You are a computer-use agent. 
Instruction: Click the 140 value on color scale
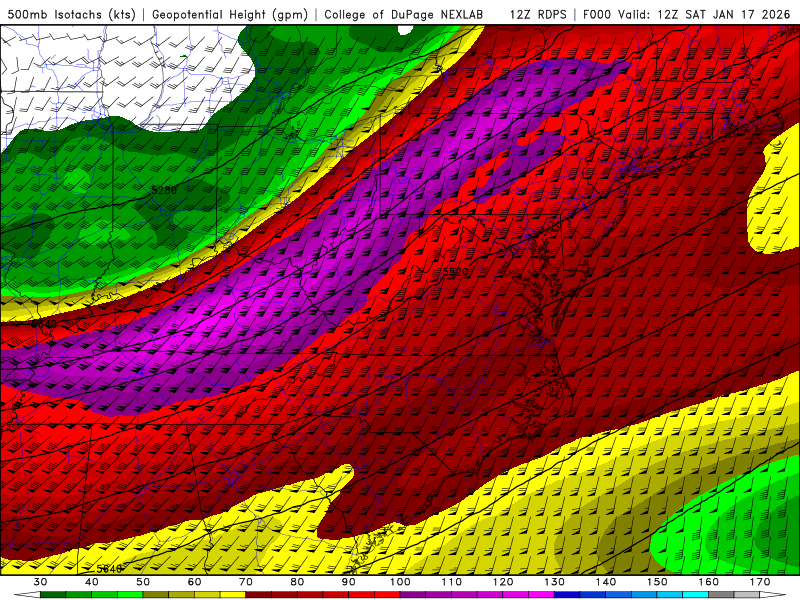click(606, 582)
